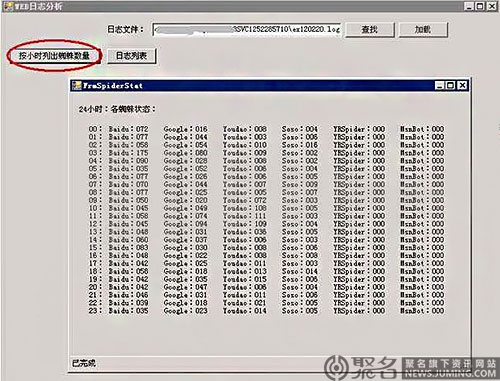Viewport: 500px width, 381px height.
Task: Click Google: 023 in hour 23 row
Action: click(185, 311)
